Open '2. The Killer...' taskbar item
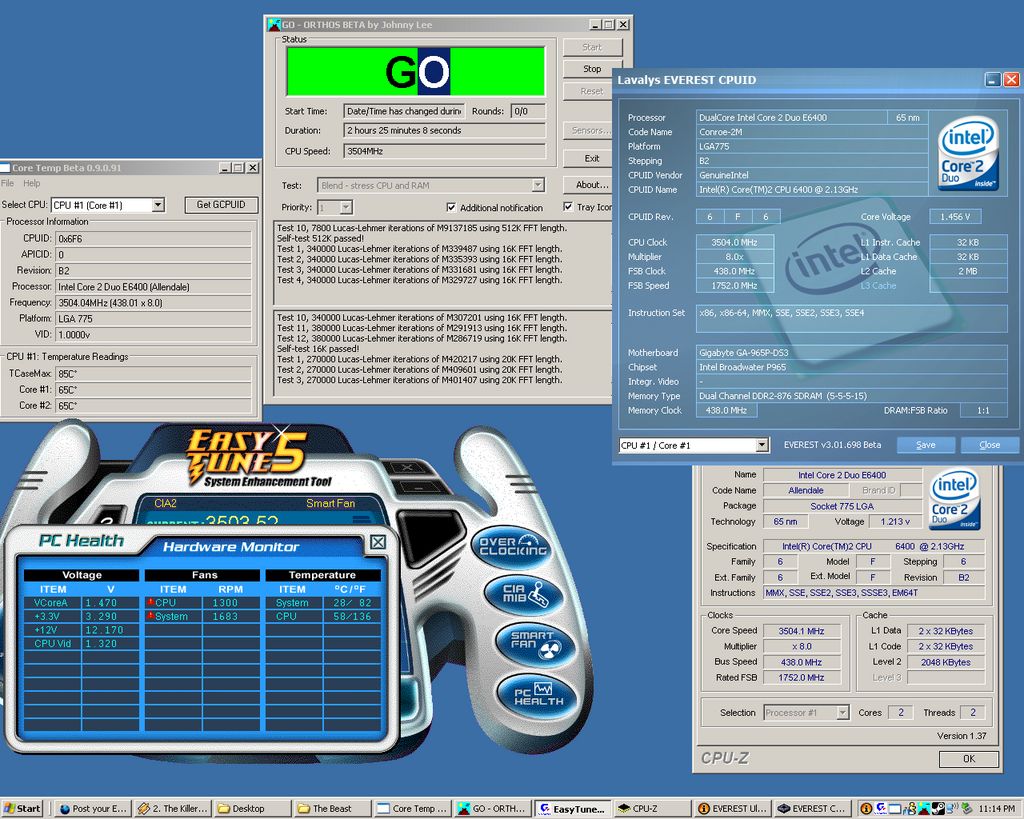Screen dimensions: 1024x819 (173, 809)
